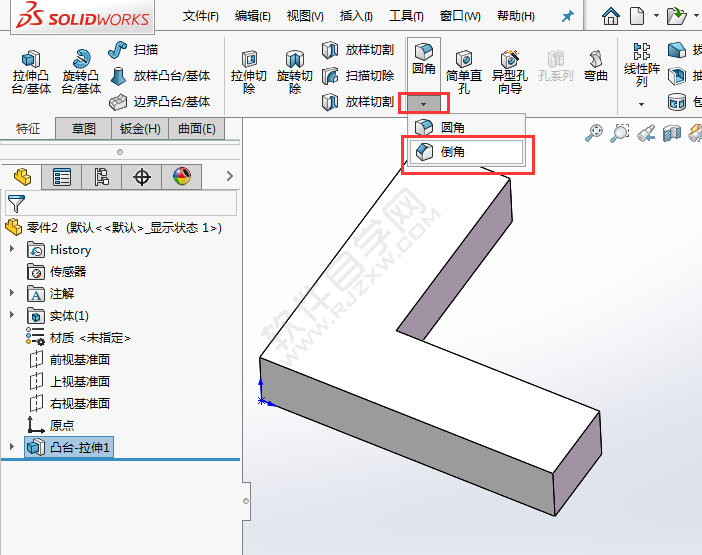
Task: Open the 插入(I) menu
Action: (356, 16)
